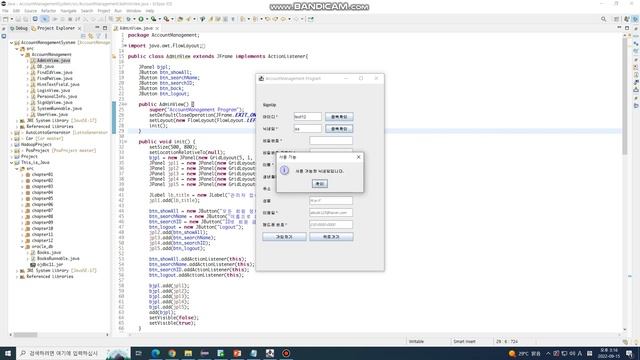Expand the PosProject project node

[11, 150]
